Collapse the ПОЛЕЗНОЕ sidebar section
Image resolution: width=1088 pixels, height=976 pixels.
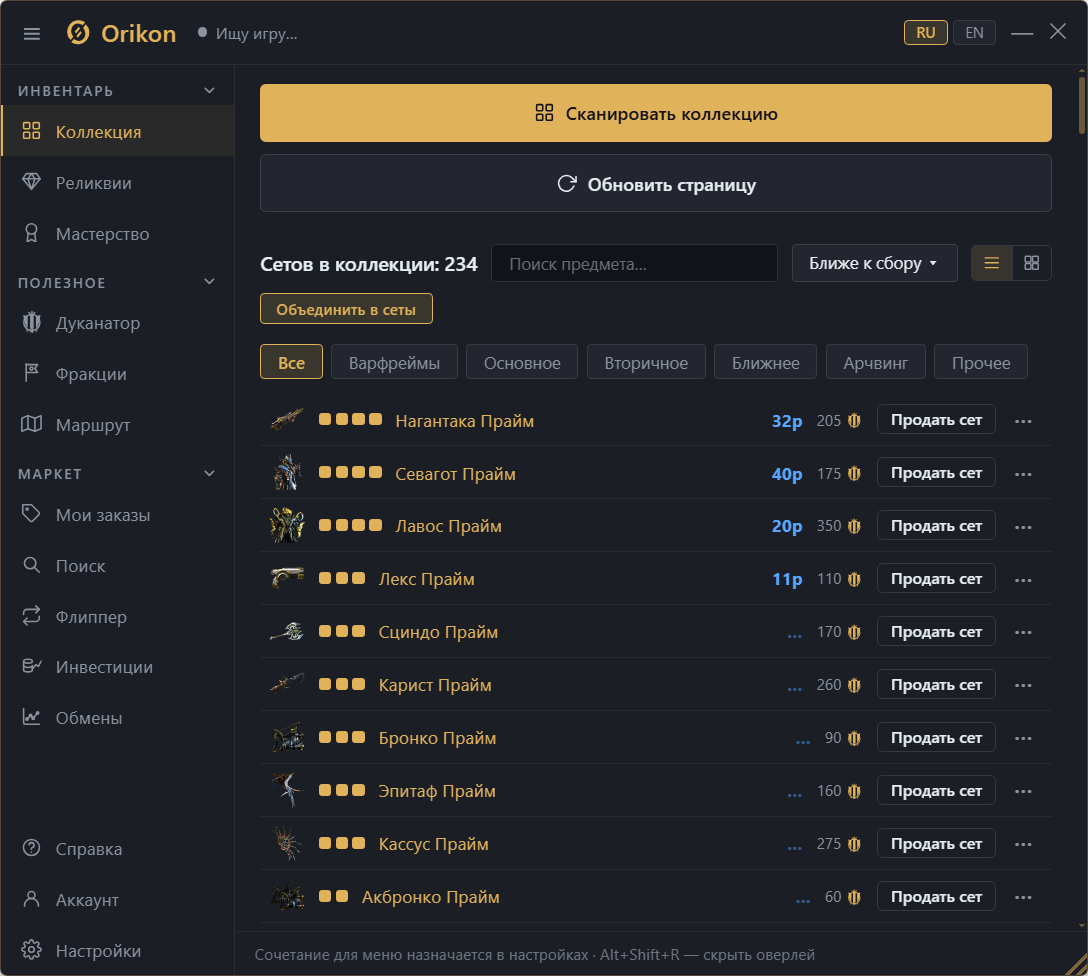pos(210,282)
